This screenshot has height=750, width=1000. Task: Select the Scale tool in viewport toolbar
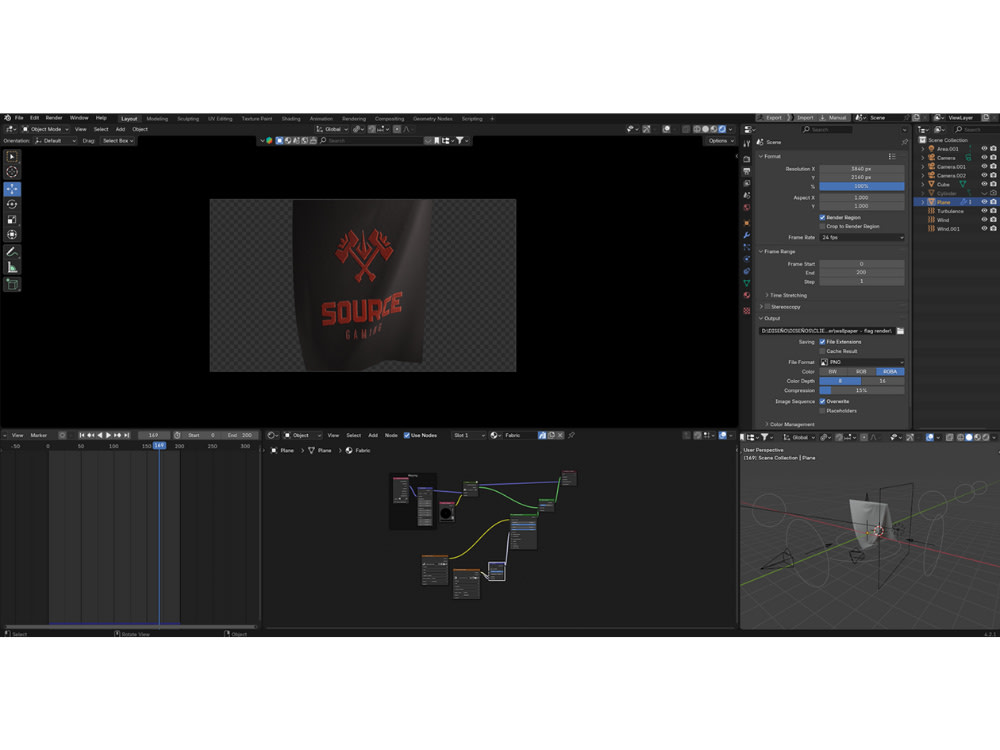pos(12,219)
